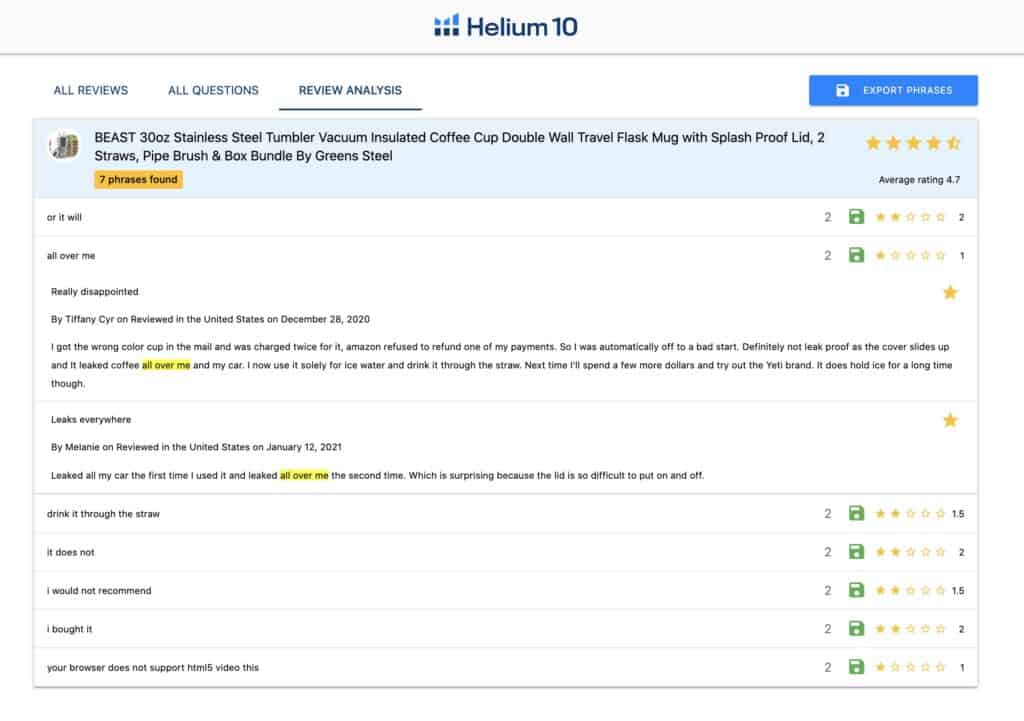Image resolution: width=1024 pixels, height=721 pixels.
Task: Save the 'html5 video this' phrase
Action: click(x=856, y=667)
